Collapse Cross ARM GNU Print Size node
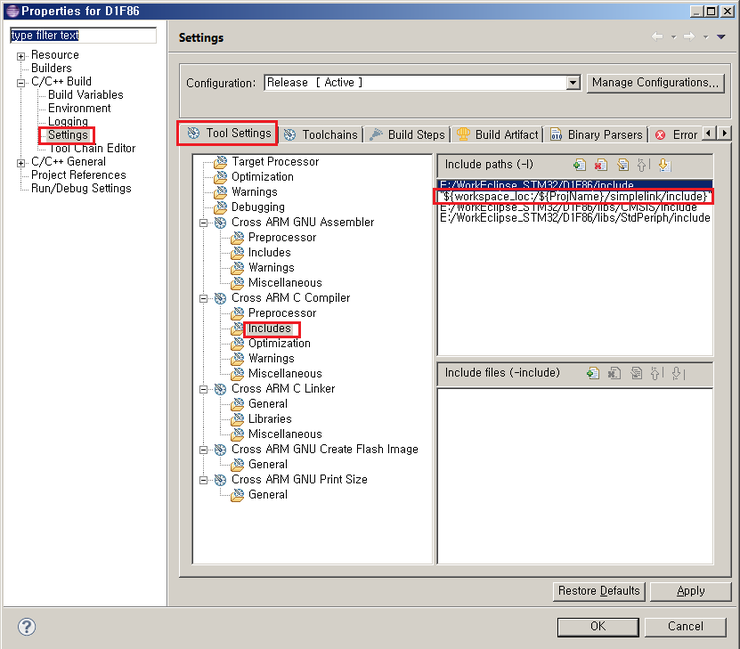740x649 pixels. coord(203,480)
